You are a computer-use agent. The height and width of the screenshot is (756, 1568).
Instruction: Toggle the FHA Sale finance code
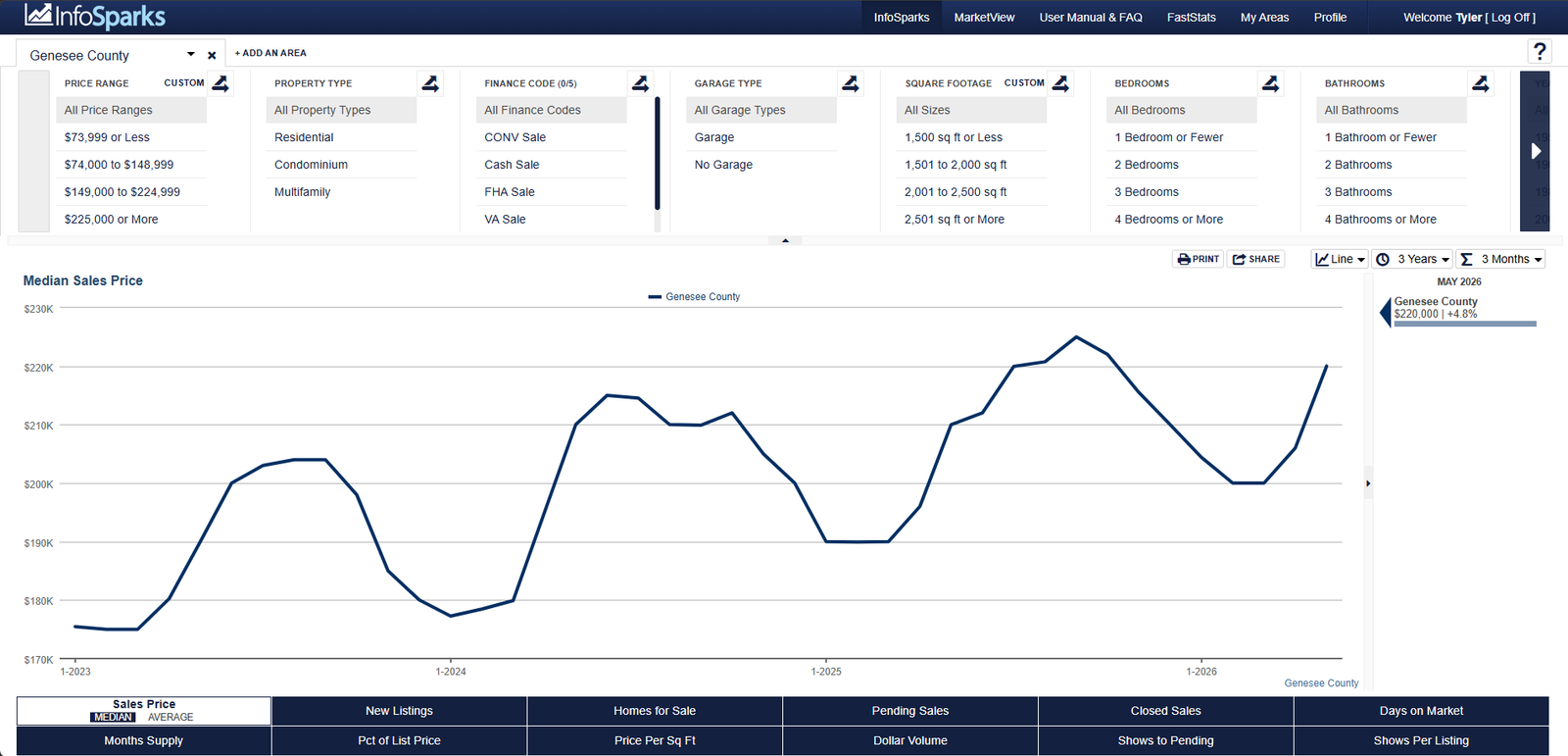click(552, 192)
